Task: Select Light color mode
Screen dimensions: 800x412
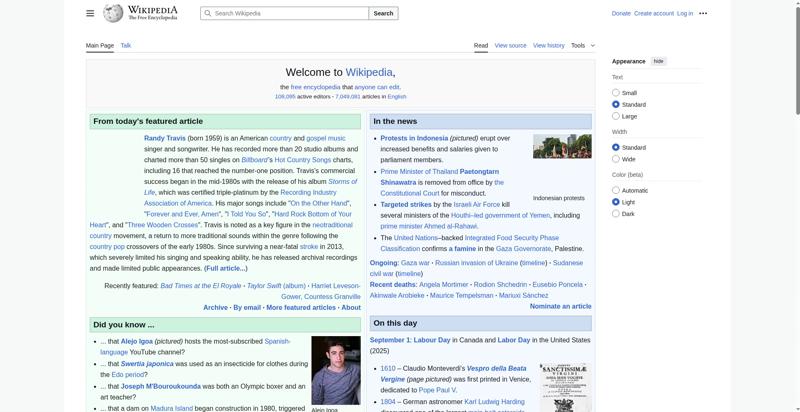Action: pos(616,202)
